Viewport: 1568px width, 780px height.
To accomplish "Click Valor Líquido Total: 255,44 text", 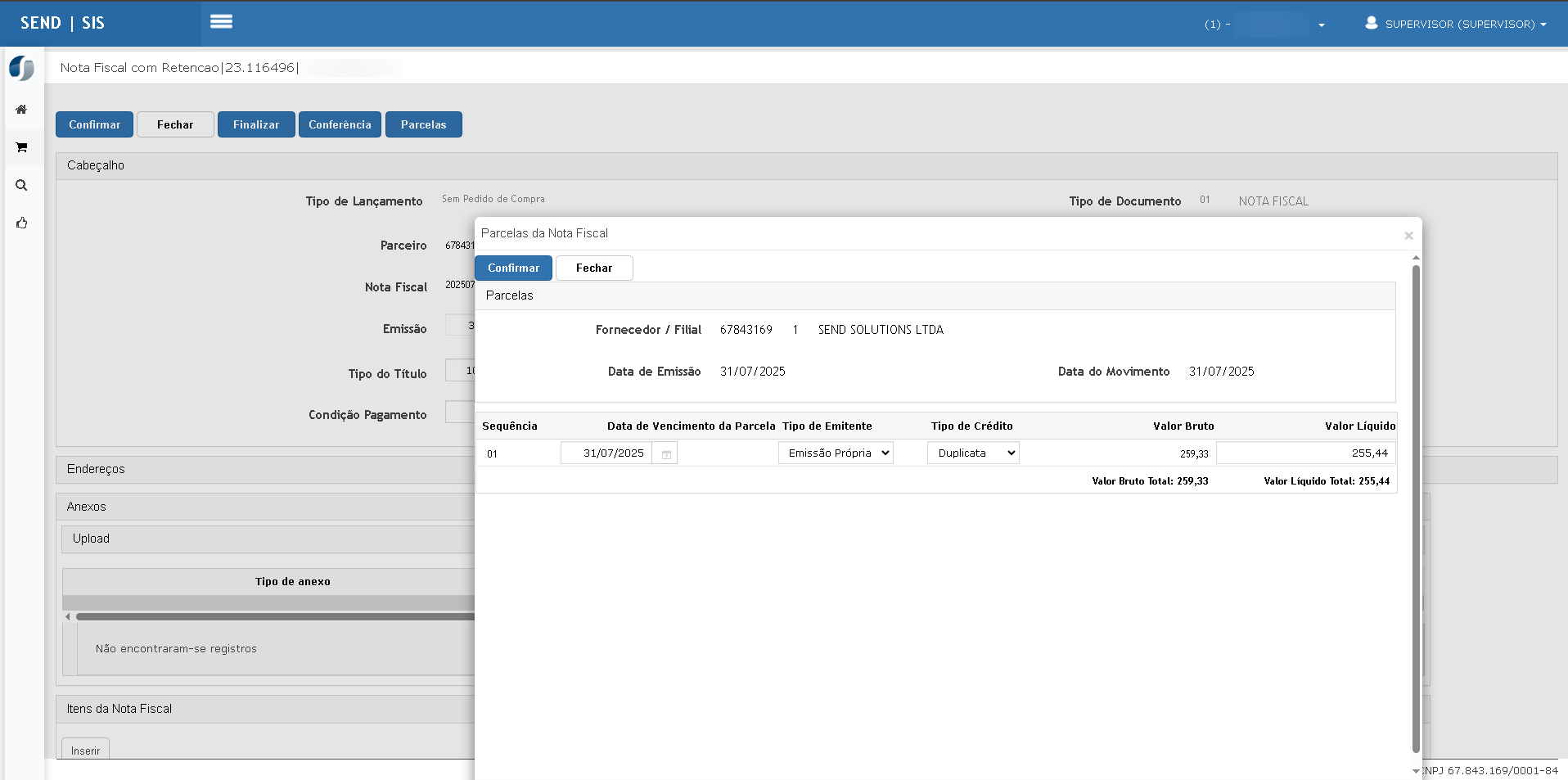I will tap(1327, 480).
